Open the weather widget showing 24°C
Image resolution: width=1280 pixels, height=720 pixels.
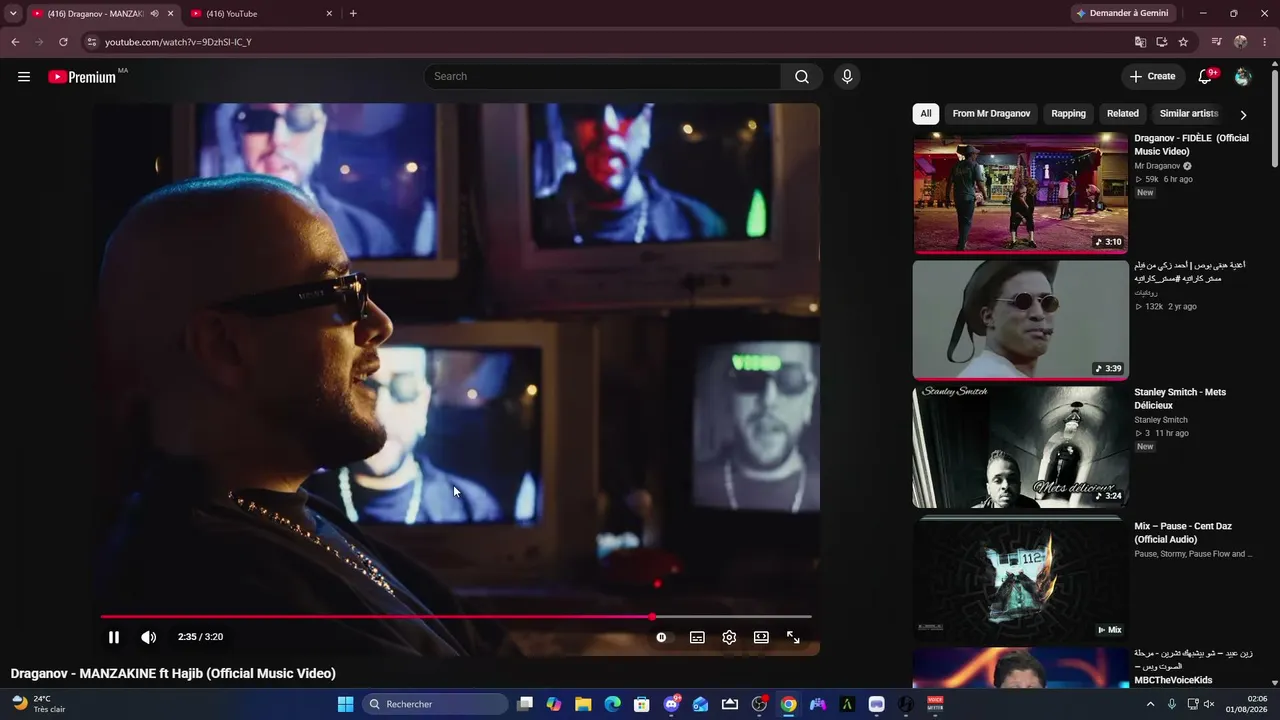pyautogui.click(x=40, y=704)
